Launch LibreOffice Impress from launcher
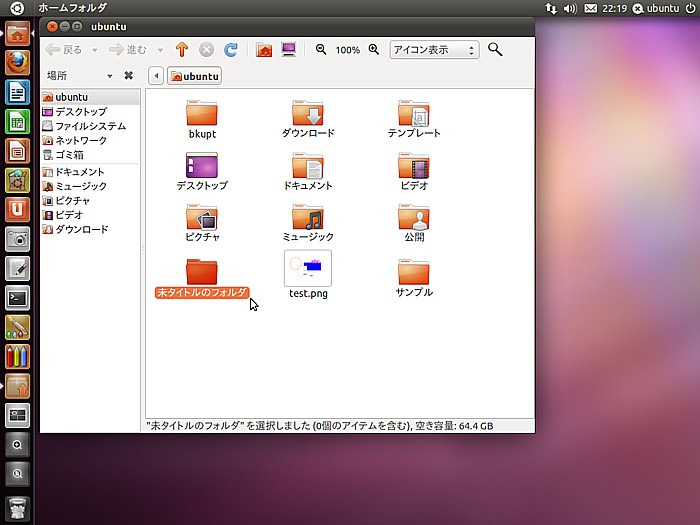The image size is (700, 525). 17,151
